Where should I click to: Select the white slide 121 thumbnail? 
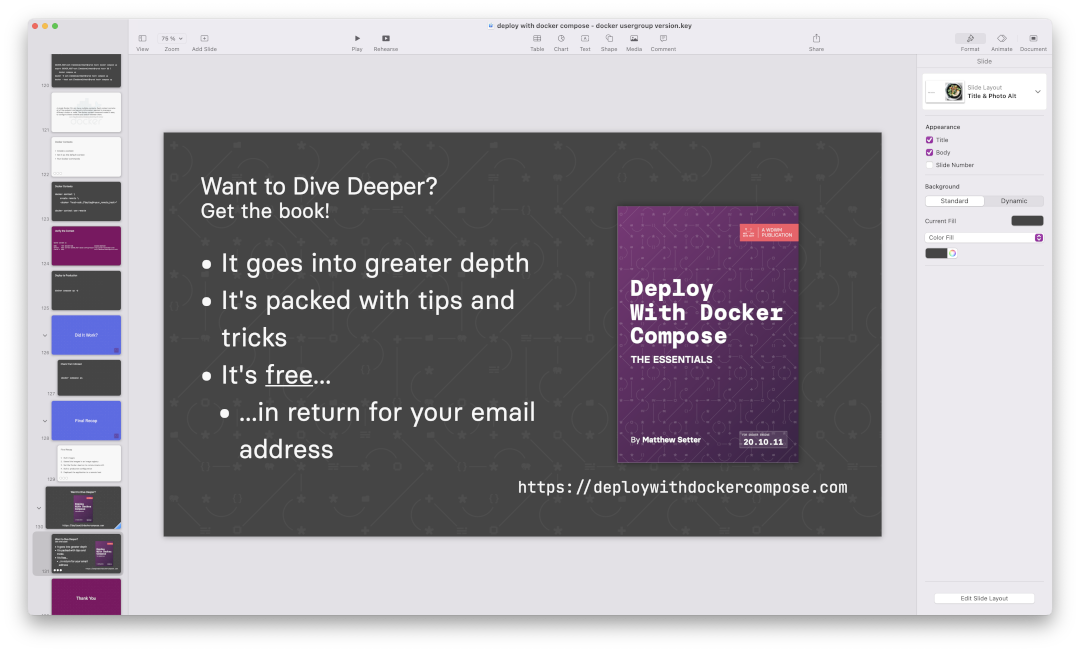coord(86,112)
